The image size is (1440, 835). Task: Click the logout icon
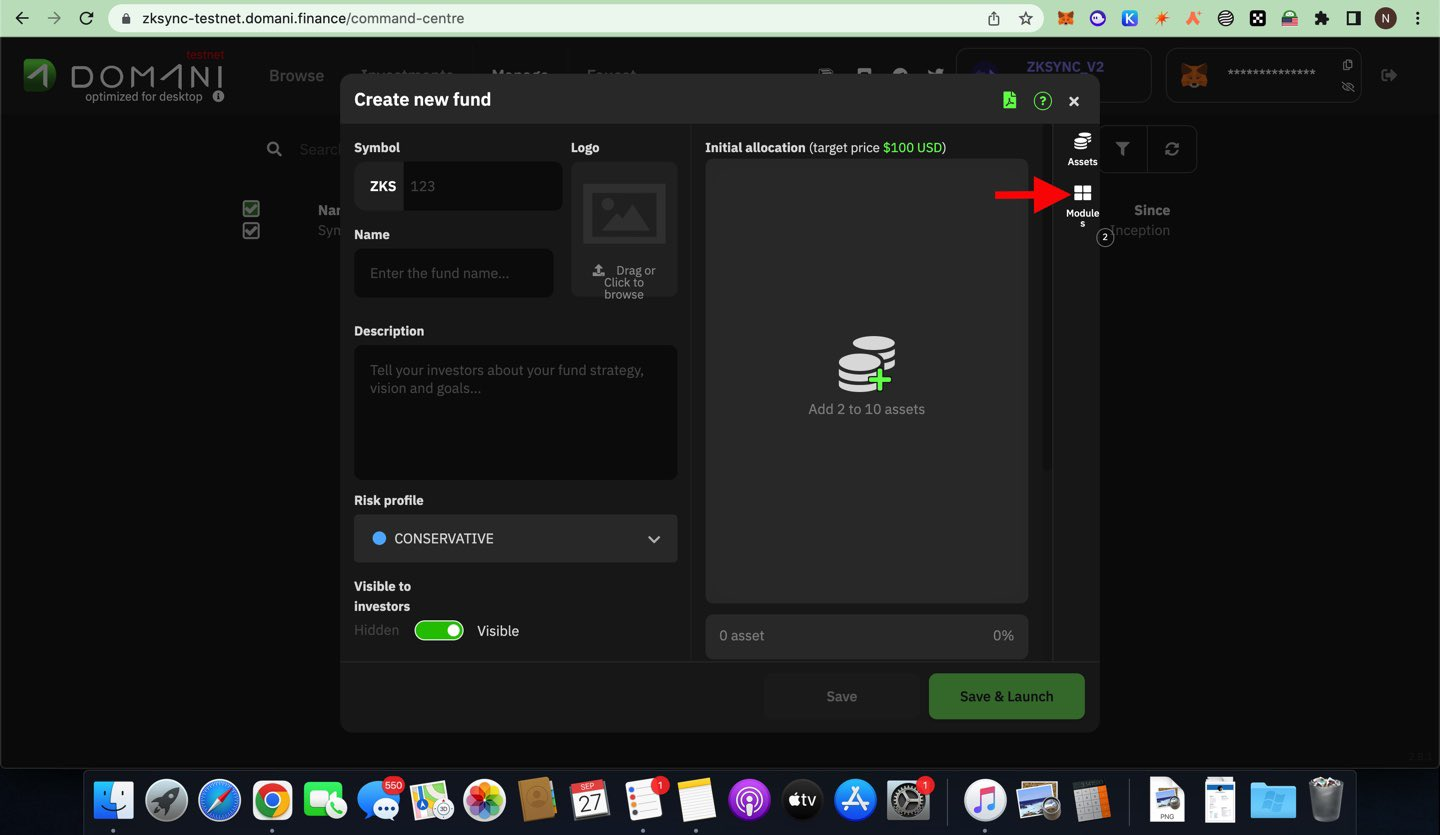[1389, 75]
